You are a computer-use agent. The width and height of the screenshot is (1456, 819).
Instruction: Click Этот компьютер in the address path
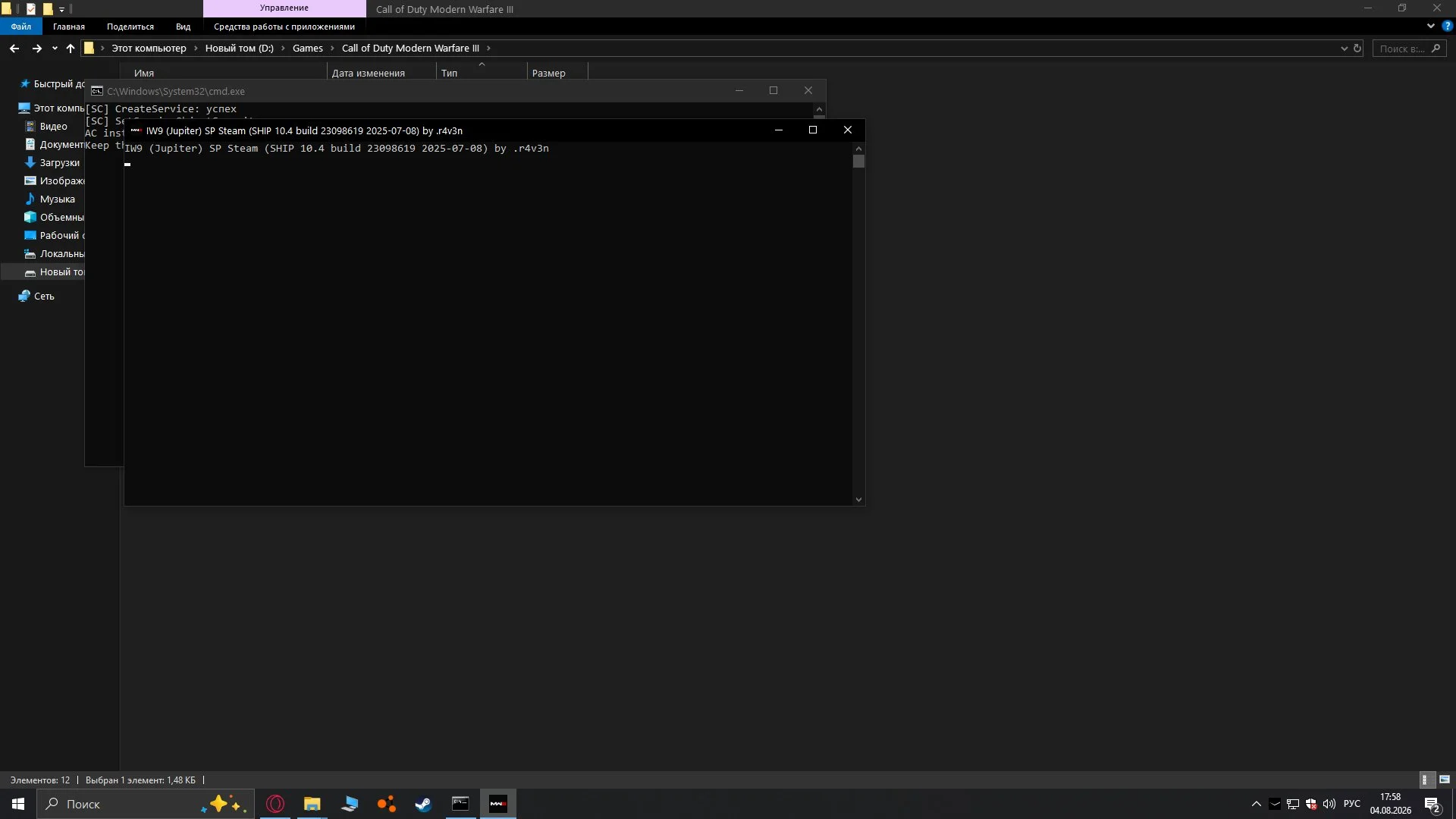149,48
